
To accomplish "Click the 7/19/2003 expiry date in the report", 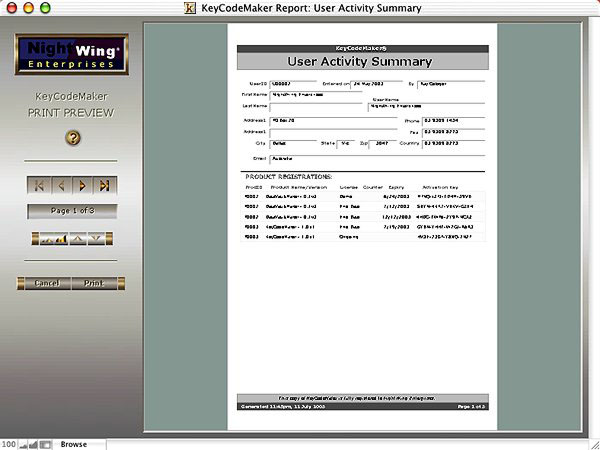I will coord(396,227).
